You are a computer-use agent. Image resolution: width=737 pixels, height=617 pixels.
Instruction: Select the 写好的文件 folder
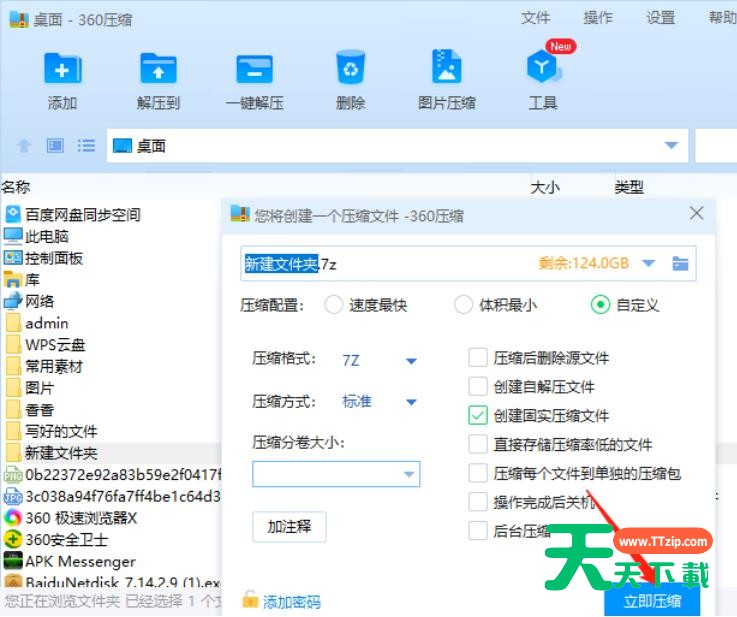click(51, 431)
